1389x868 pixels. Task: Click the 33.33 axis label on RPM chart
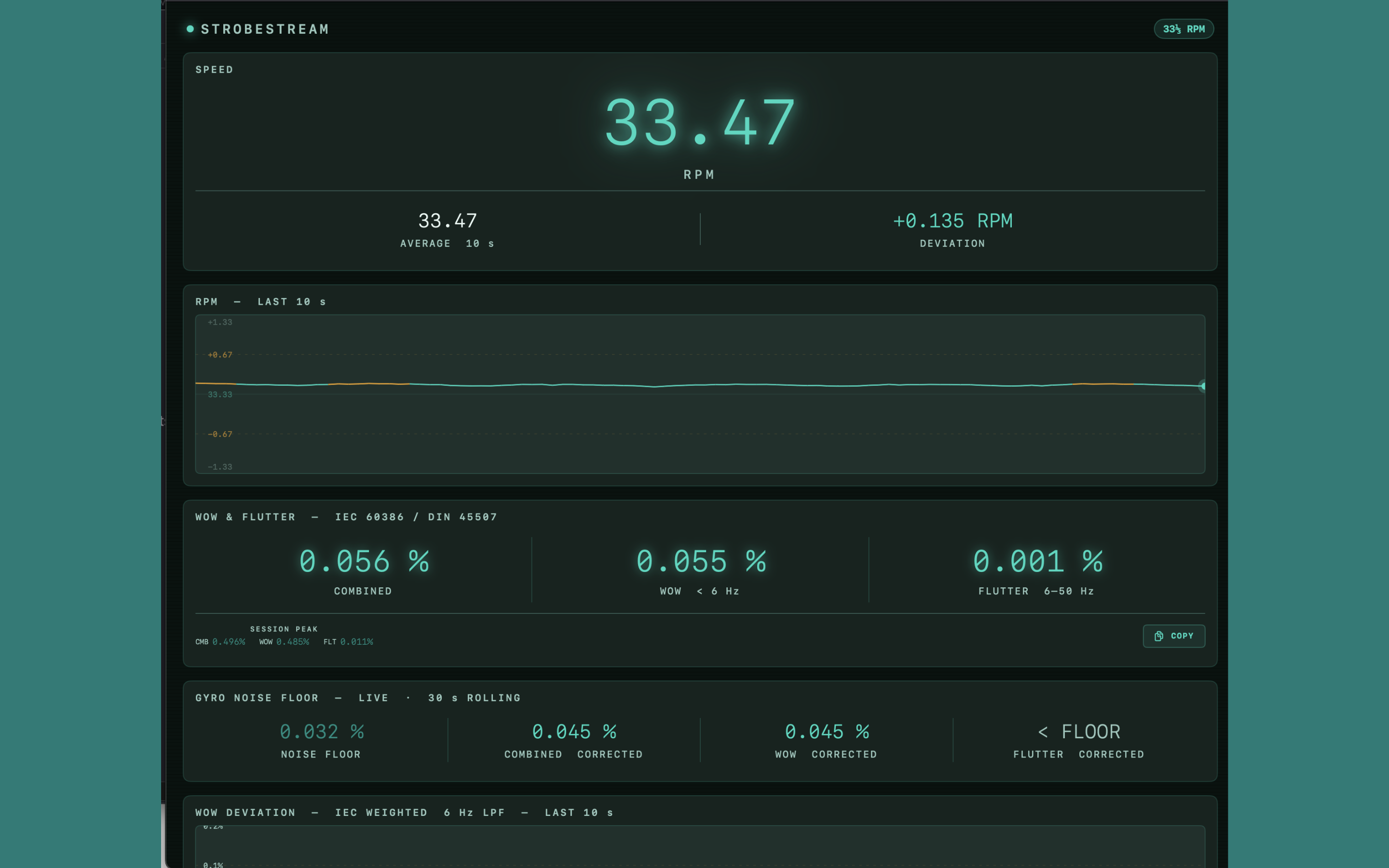click(220, 394)
